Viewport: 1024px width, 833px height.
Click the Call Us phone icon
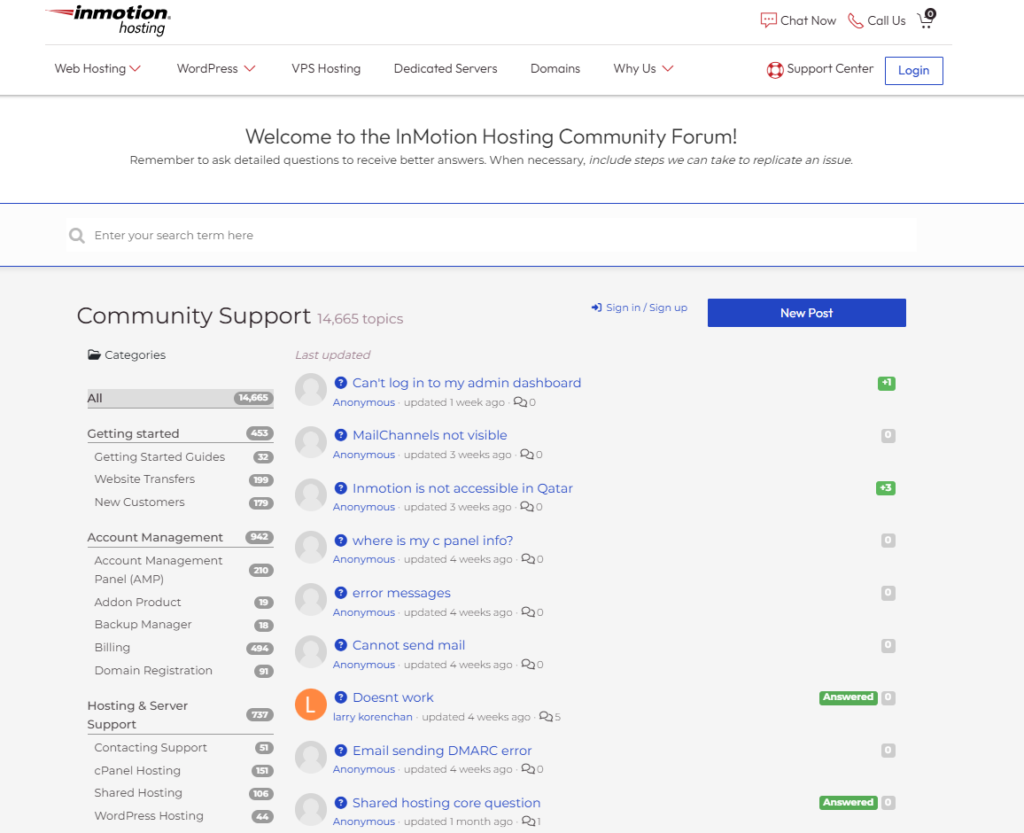[x=855, y=20]
